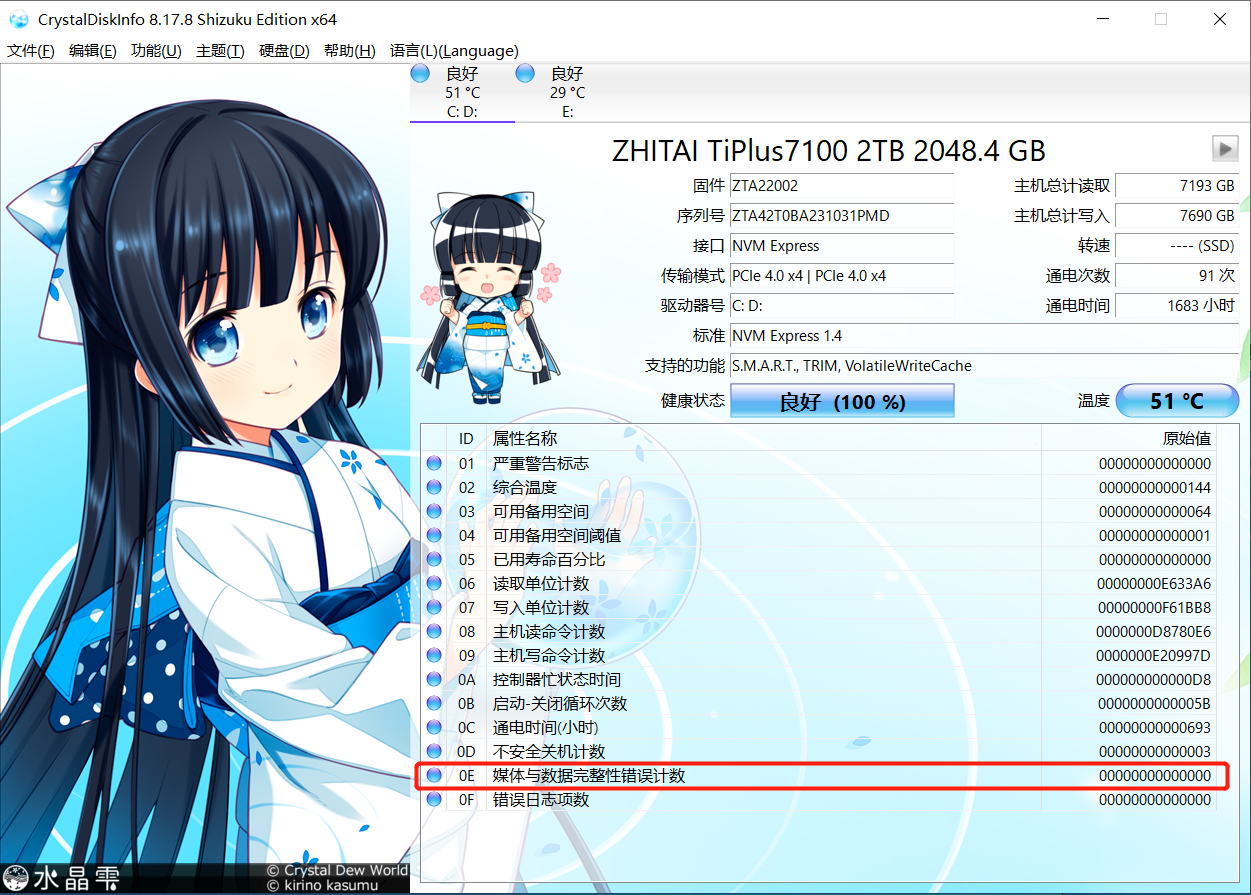Click raw value 00000000000003 of 不安全关机计数
The width and height of the screenshot is (1251, 895).
(x=1155, y=751)
